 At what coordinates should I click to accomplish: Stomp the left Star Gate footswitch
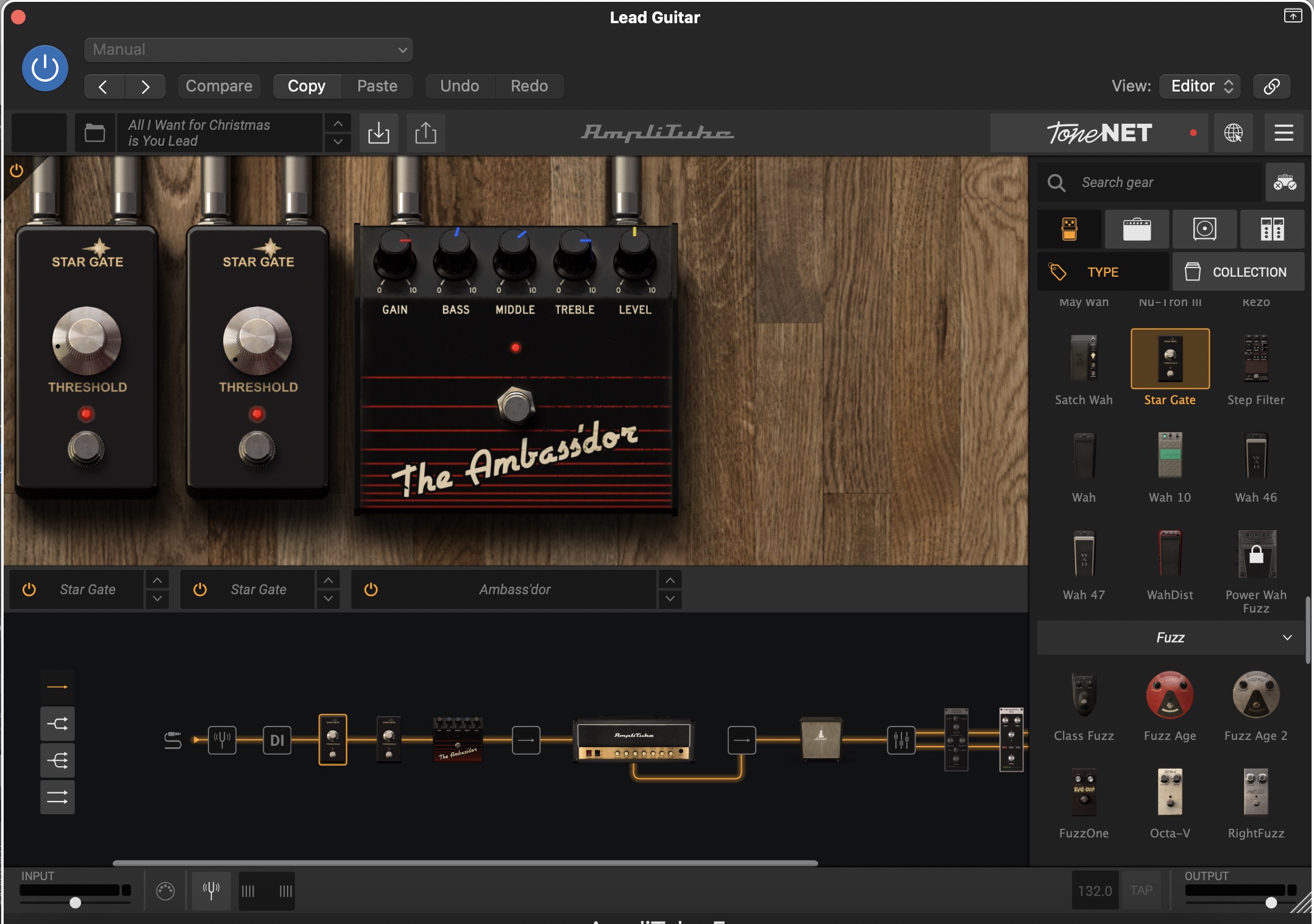[86, 449]
